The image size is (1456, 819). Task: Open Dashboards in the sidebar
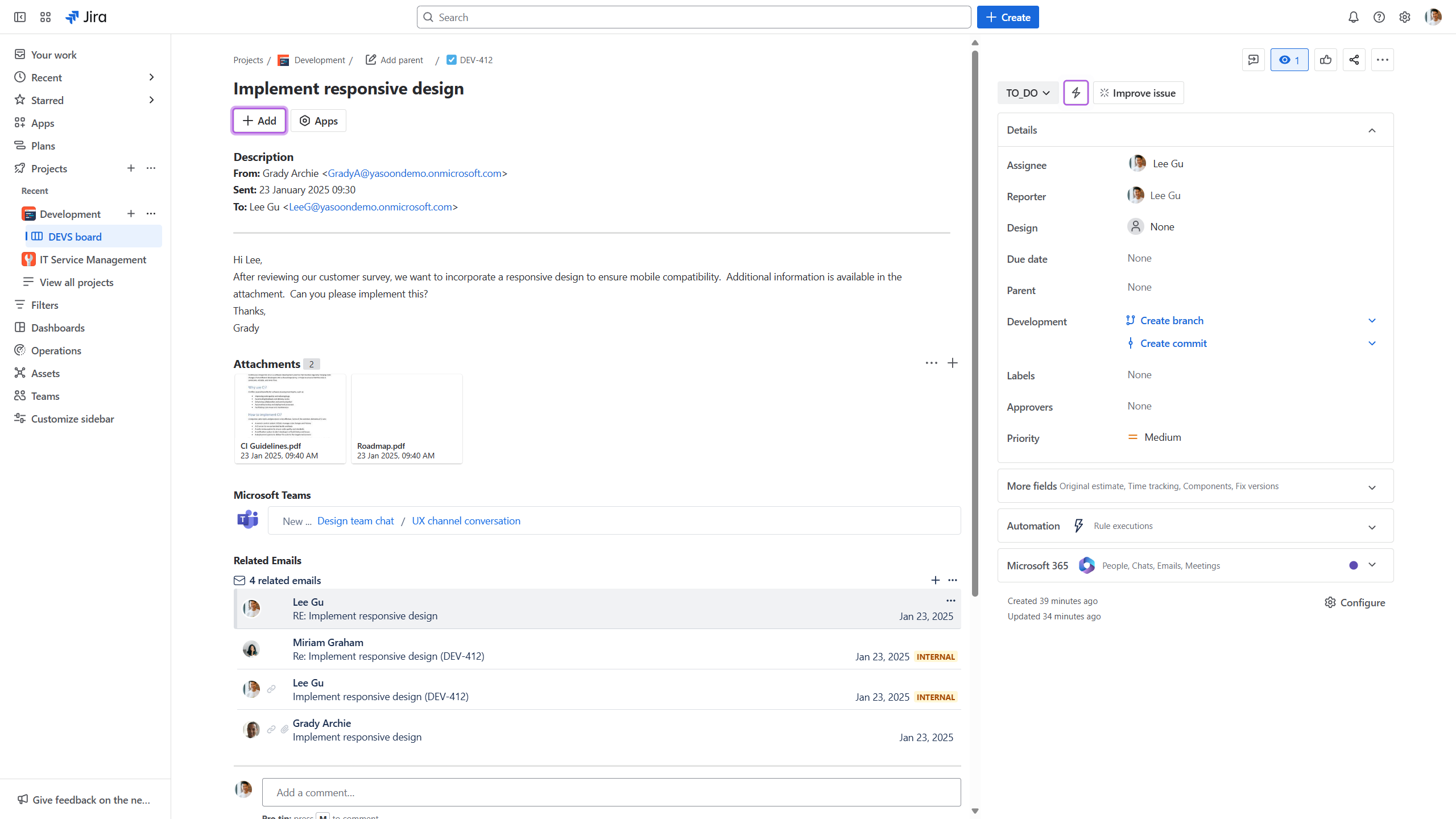pyautogui.click(x=57, y=328)
